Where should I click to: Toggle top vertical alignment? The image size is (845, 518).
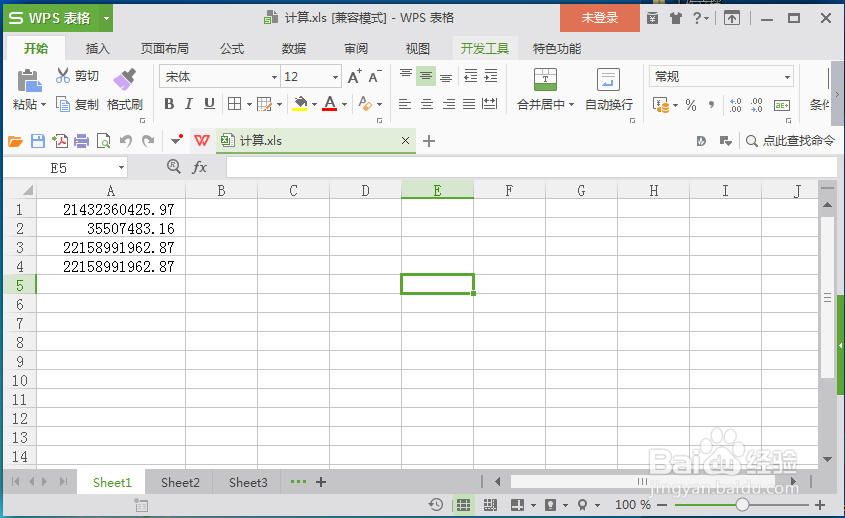coord(406,75)
